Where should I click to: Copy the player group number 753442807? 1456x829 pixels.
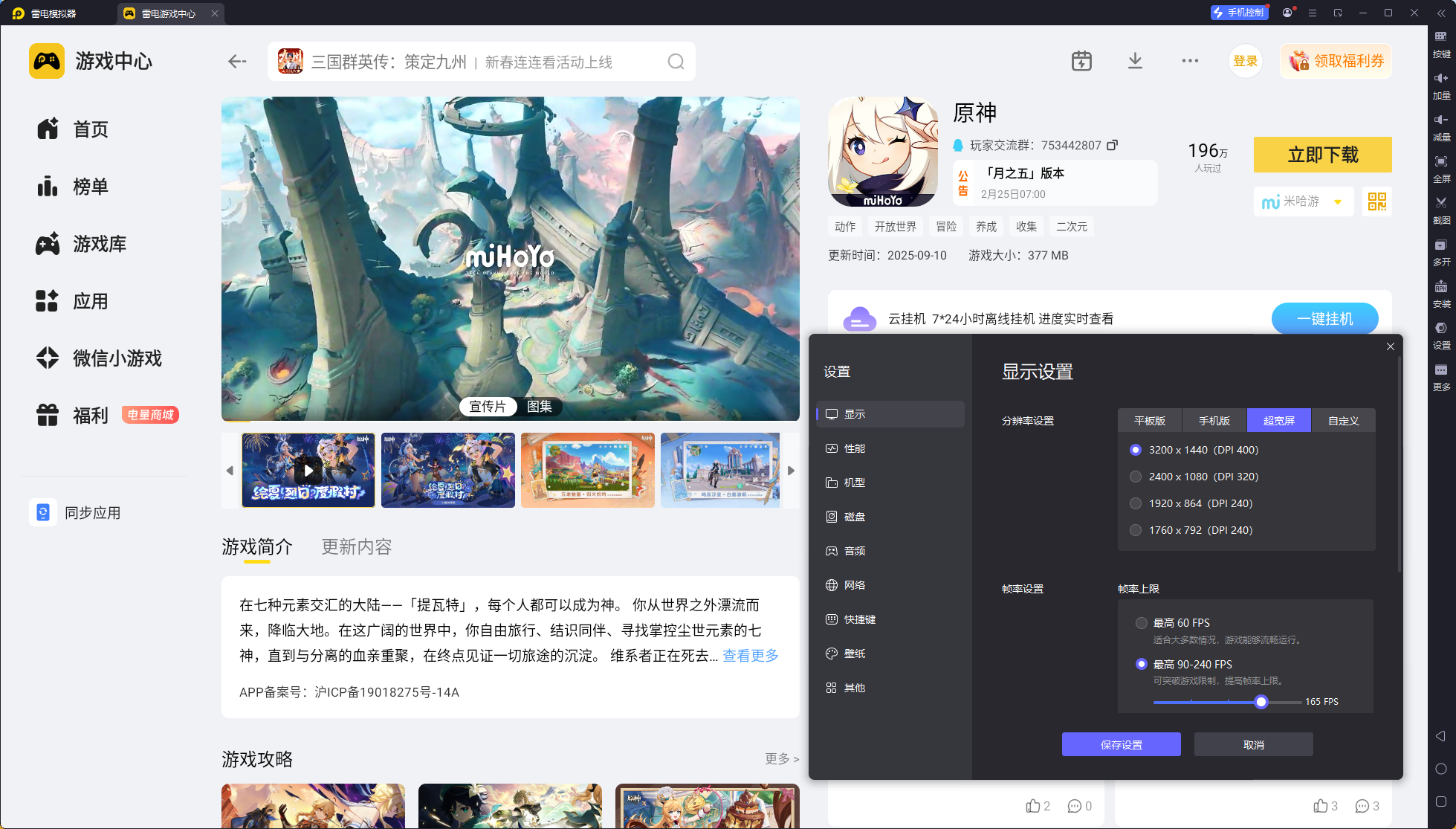pyautogui.click(x=1112, y=145)
